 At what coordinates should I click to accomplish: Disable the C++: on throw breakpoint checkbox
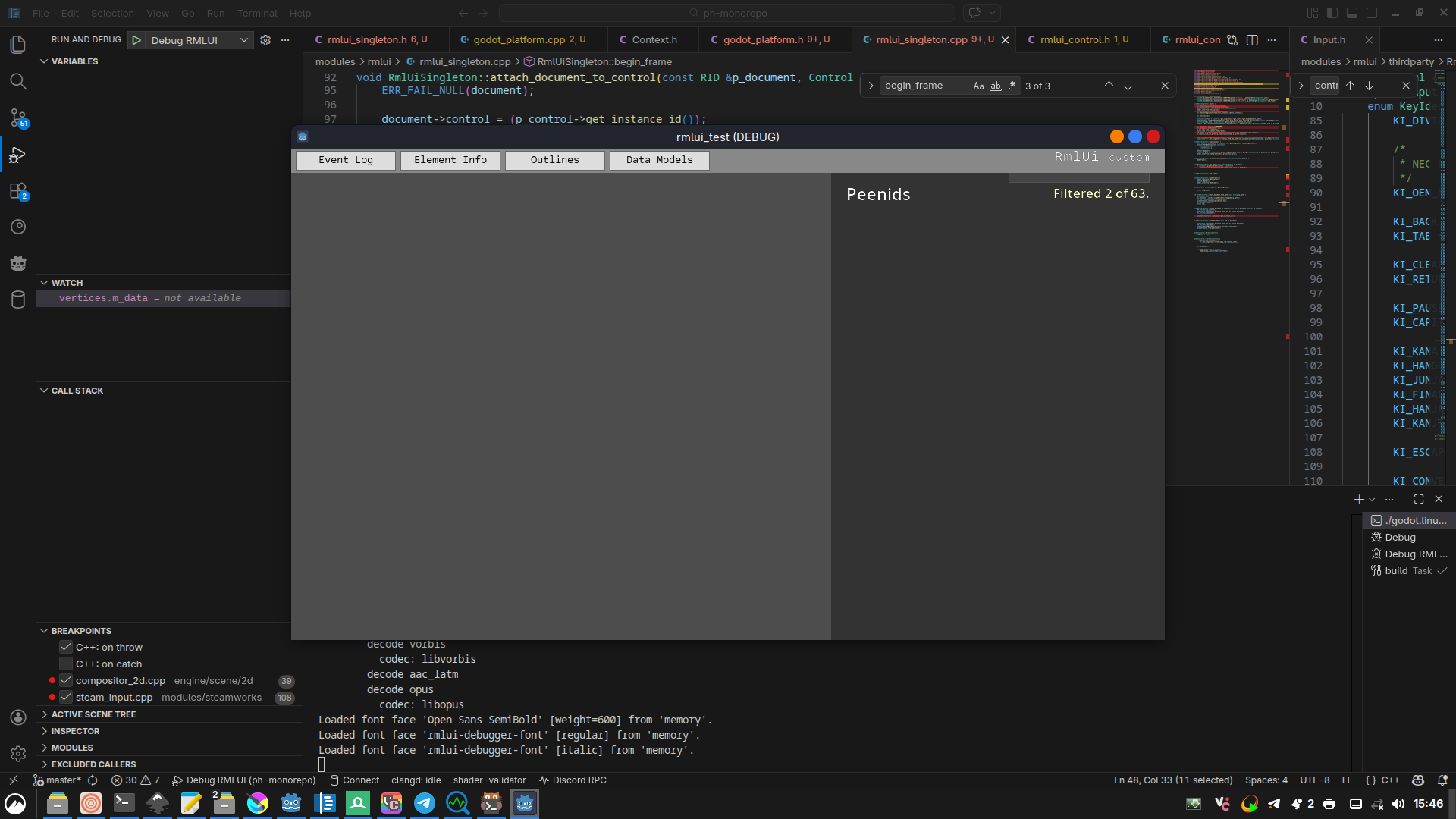tap(66, 647)
